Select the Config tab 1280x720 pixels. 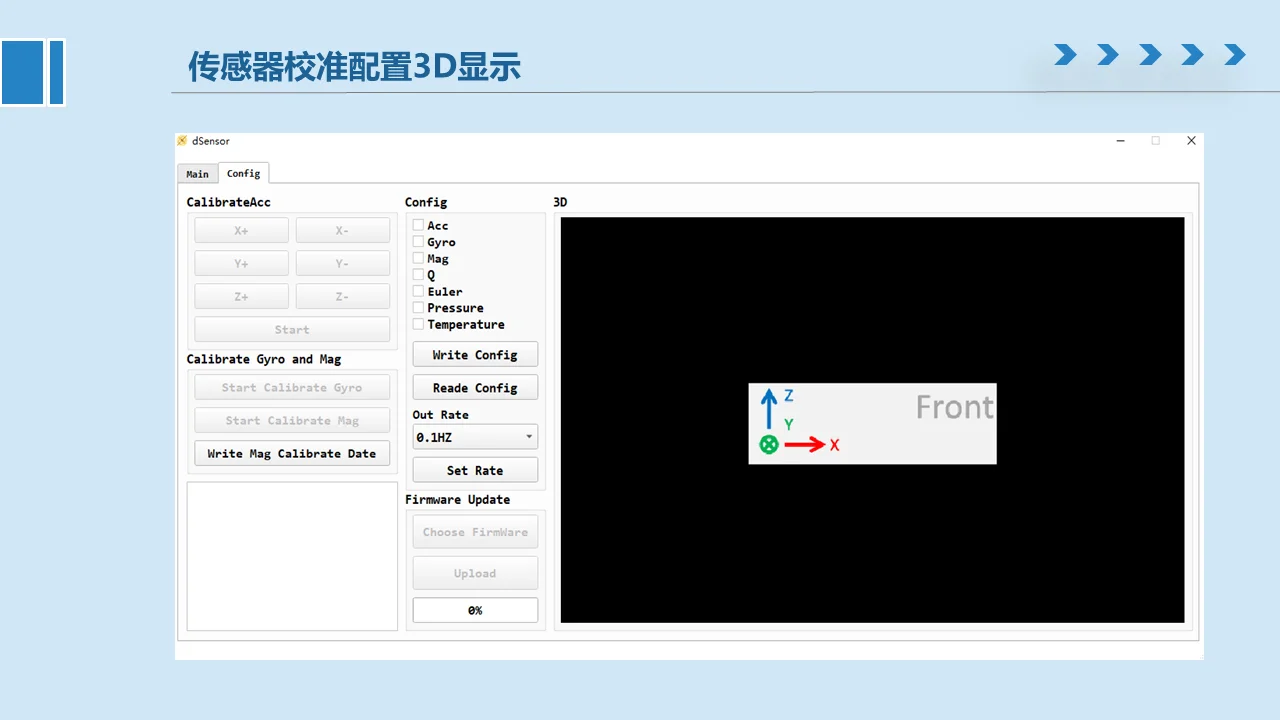[243, 173]
